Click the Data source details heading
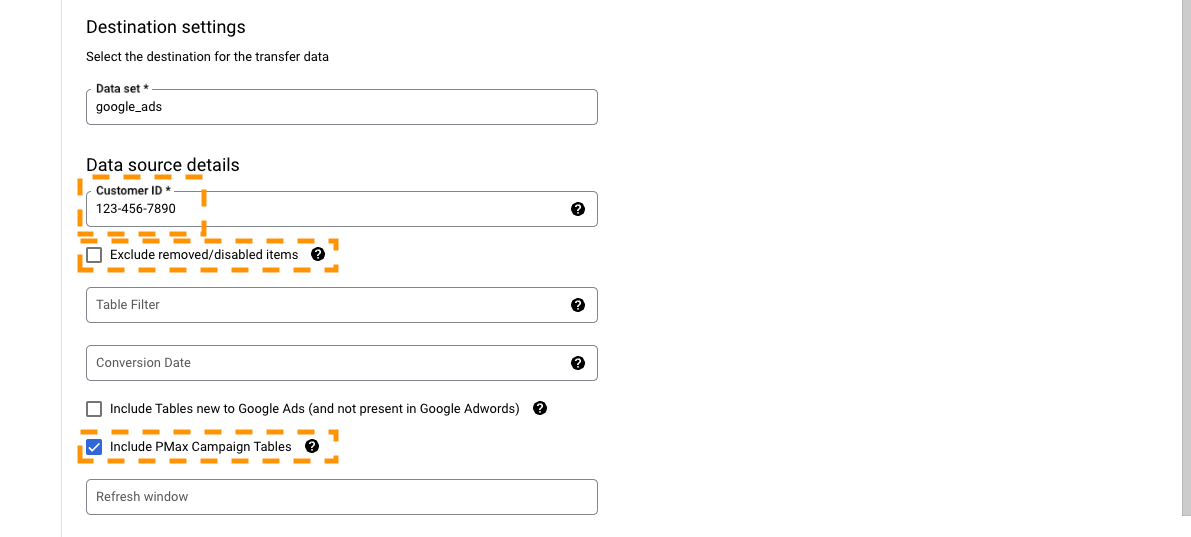This screenshot has width=1191, height=537. point(163,165)
